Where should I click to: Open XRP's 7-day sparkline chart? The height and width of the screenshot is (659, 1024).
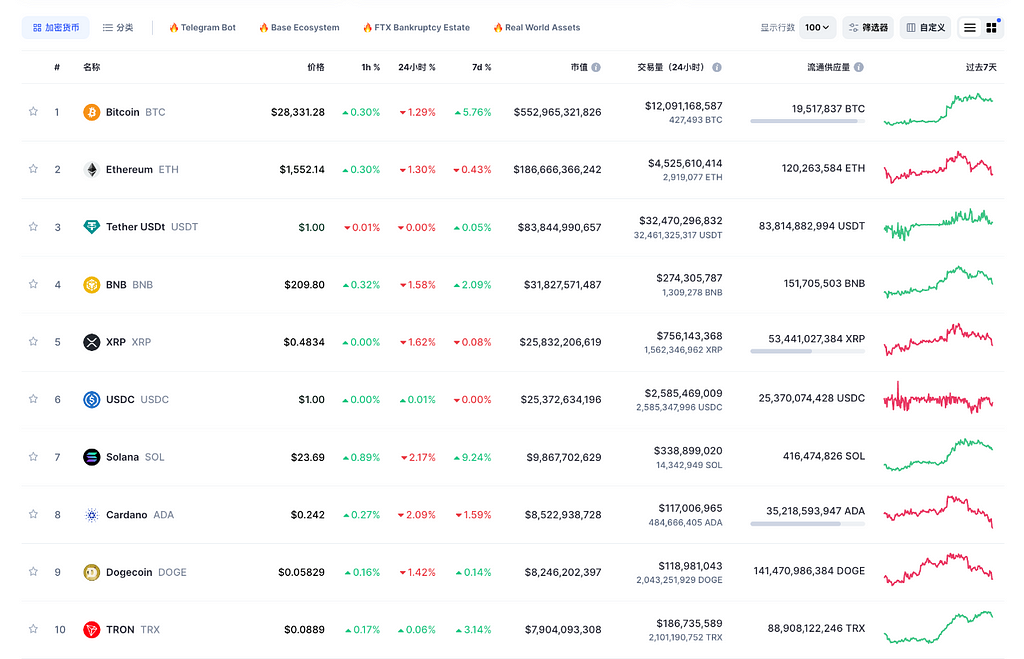click(x=938, y=340)
